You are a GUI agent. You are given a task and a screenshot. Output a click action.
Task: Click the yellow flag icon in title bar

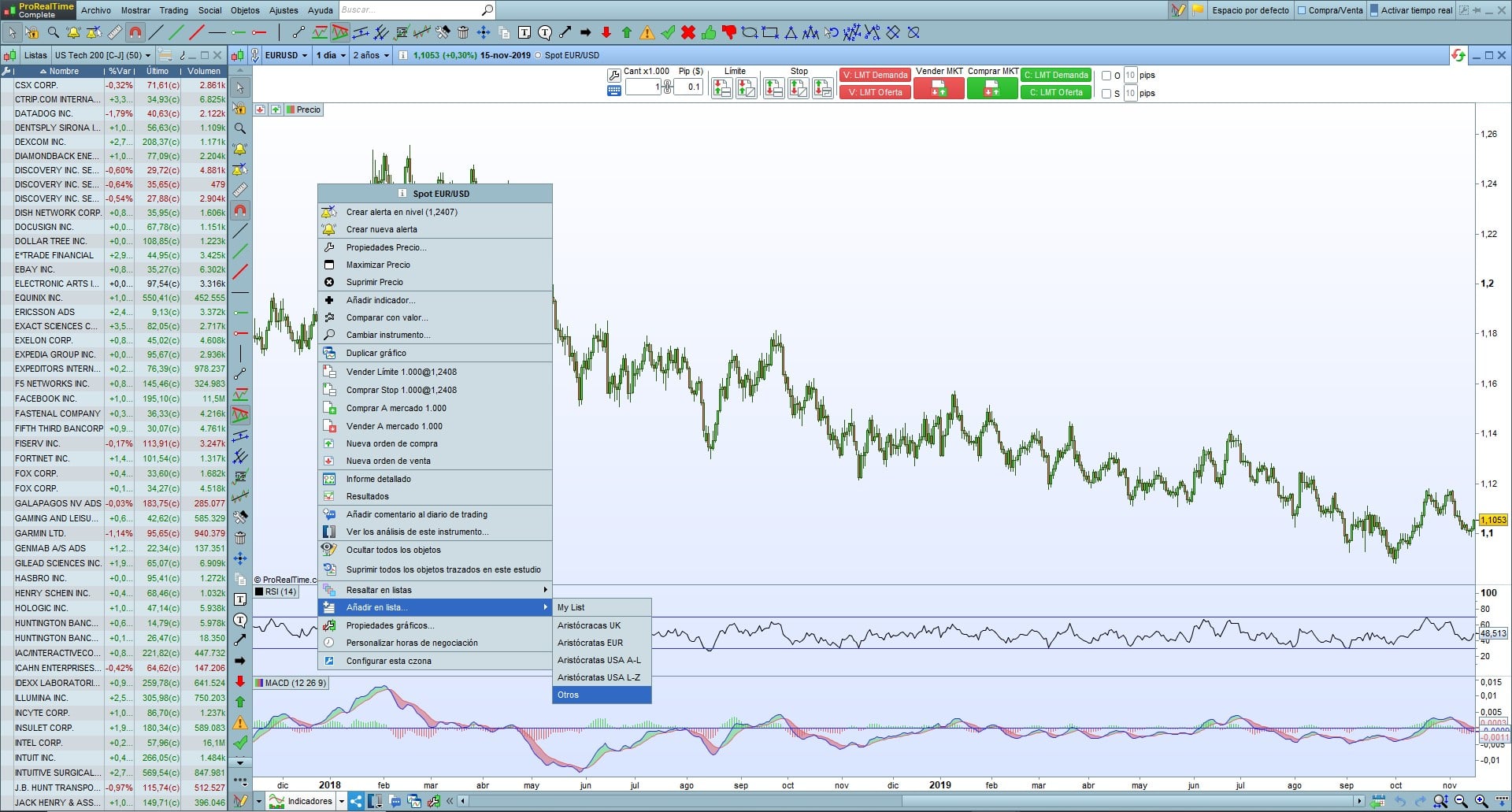[x=1198, y=10]
